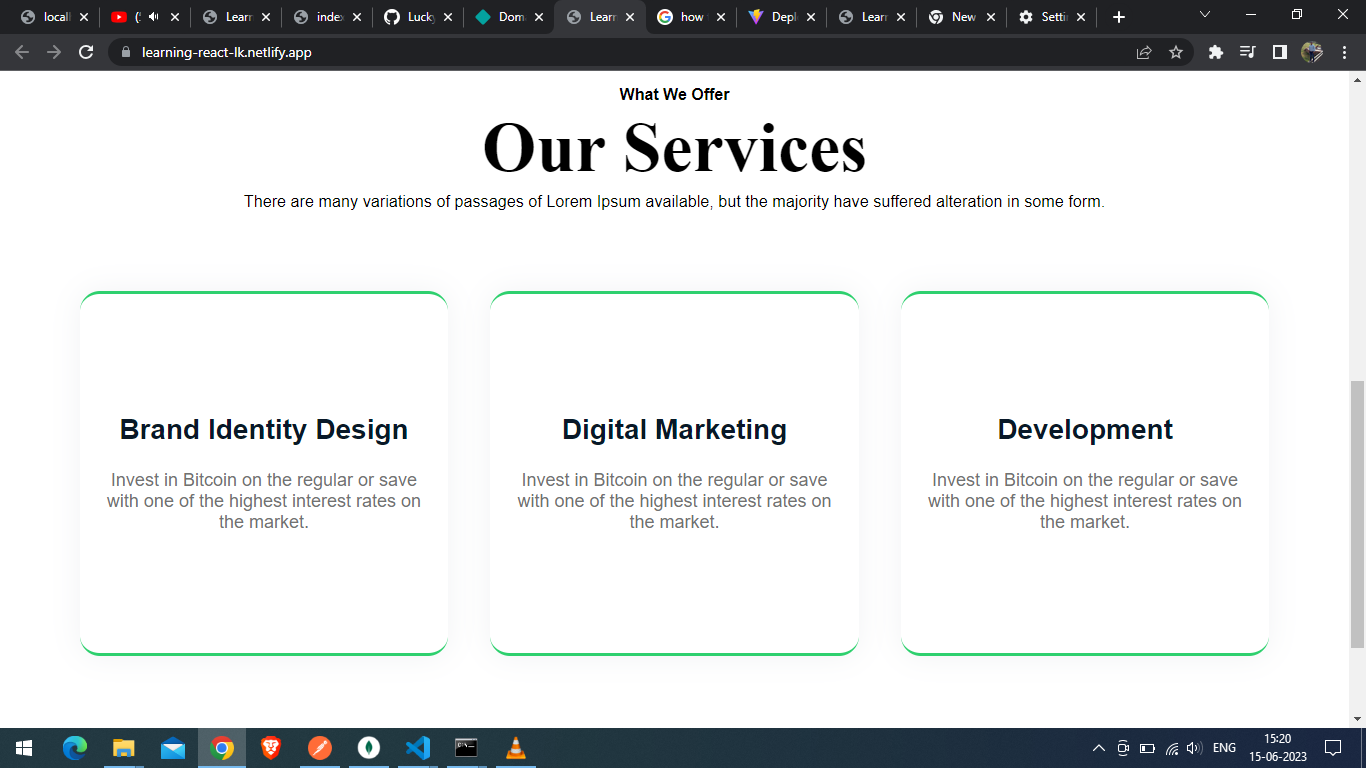Open a new browser tab

point(1118,16)
